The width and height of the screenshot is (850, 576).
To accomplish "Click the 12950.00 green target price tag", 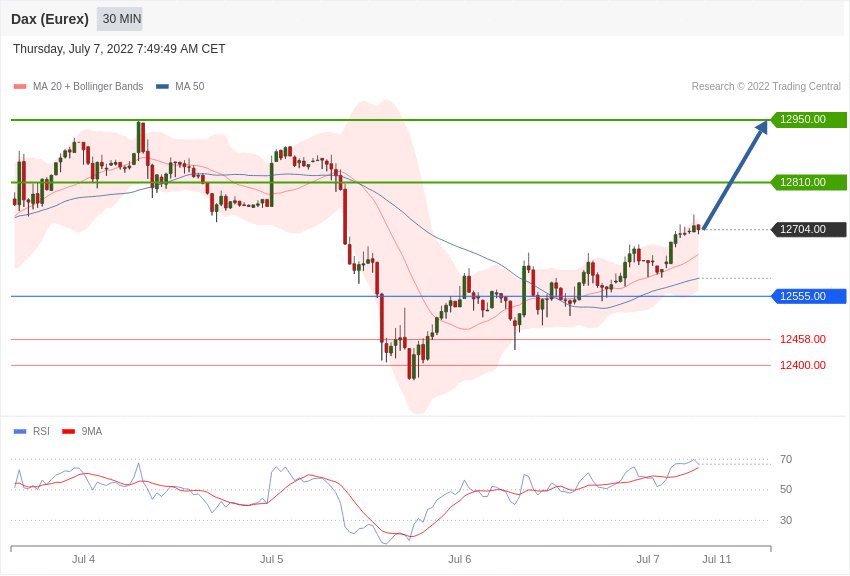I will point(808,119).
